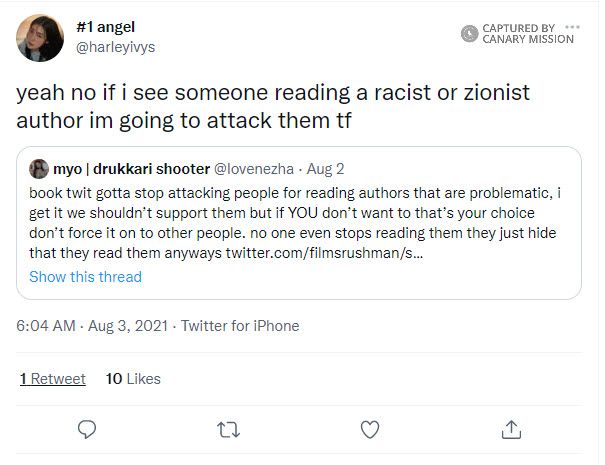Open the share icon below the tweet

coord(510,429)
